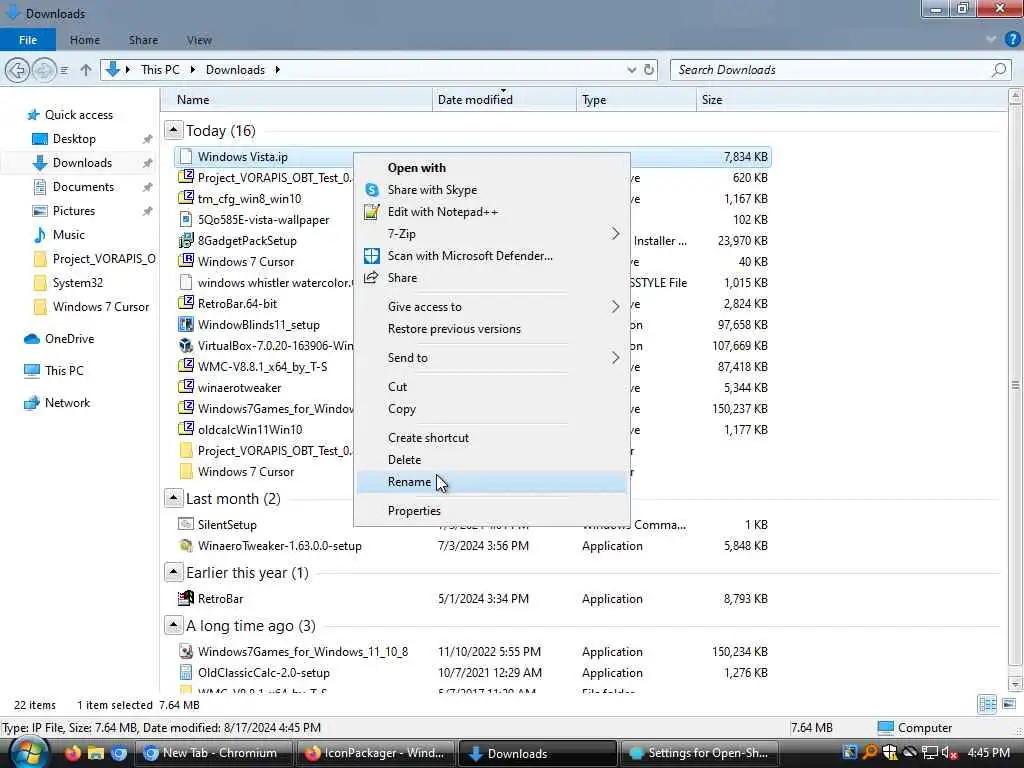Image resolution: width=1024 pixels, height=768 pixels.
Task: Open Music folder in navigation pane
Action: pyautogui.click(x=68, y=234)
